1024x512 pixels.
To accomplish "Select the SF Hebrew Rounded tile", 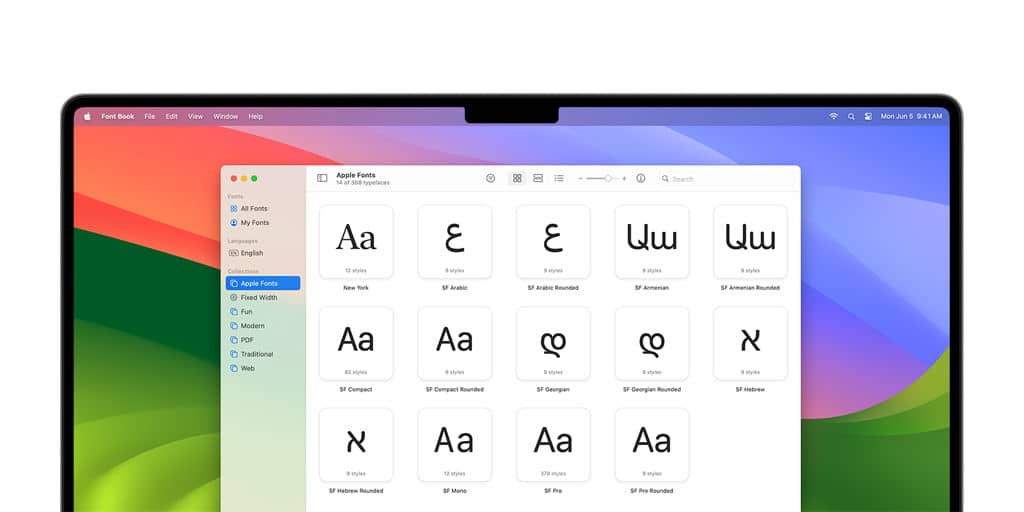I will (356, 445).
